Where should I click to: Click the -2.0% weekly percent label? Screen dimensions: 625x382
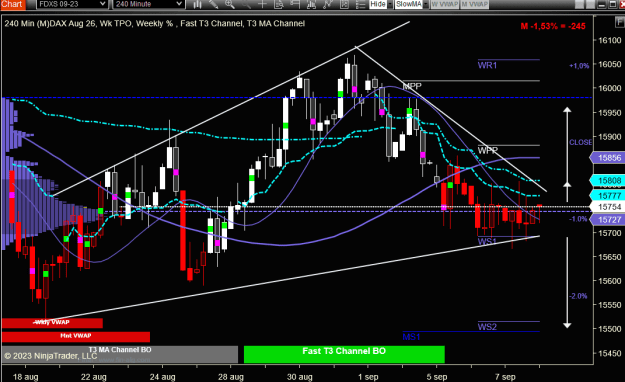578,296
